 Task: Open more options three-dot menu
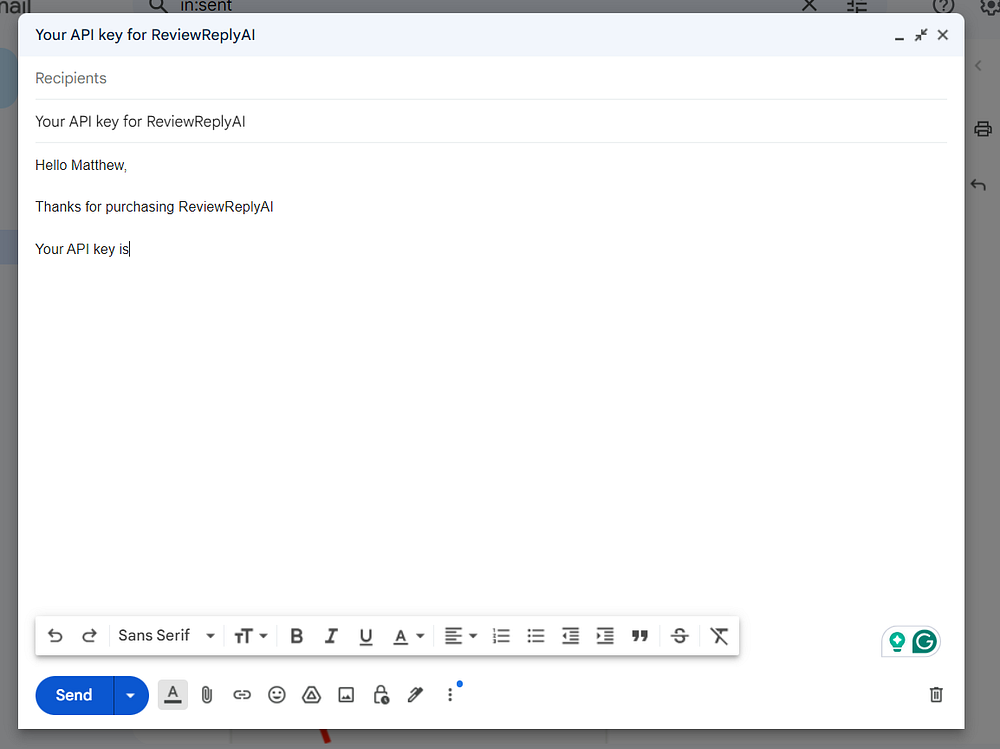(450, 695)
